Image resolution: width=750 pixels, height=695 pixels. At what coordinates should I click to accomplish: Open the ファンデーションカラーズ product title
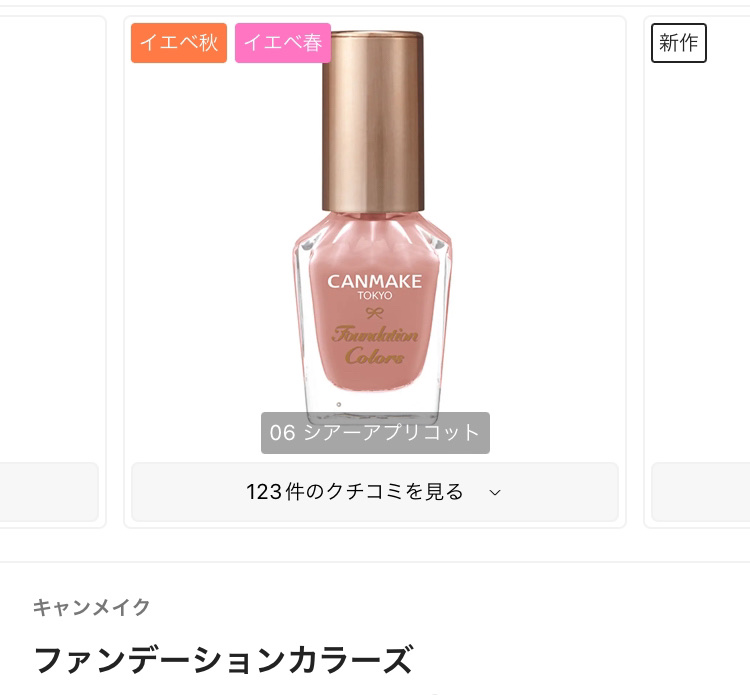(223, 660)
